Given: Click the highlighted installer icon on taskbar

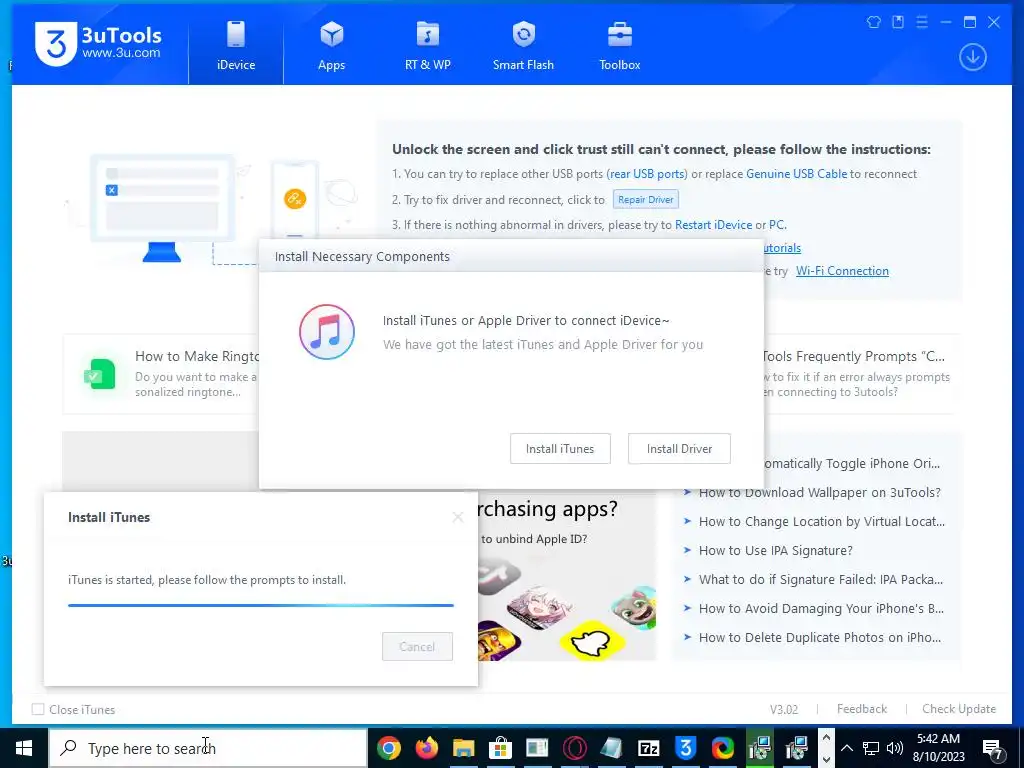Looking at the screenshot, I should pos(760,748).
